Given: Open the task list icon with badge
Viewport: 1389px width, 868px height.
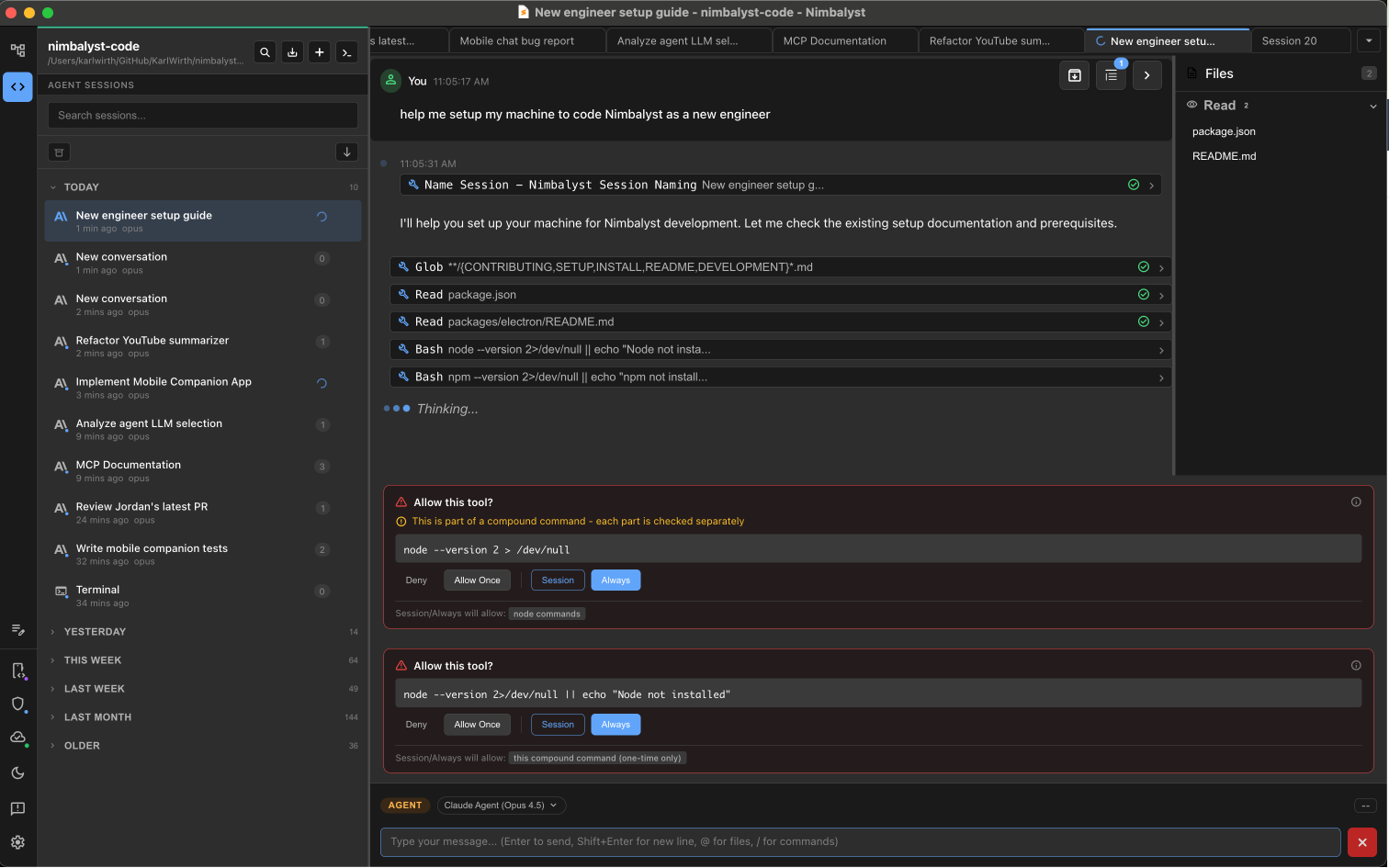Looking at the screenshot, I should pyautogui.click(x=1111, y=75).
